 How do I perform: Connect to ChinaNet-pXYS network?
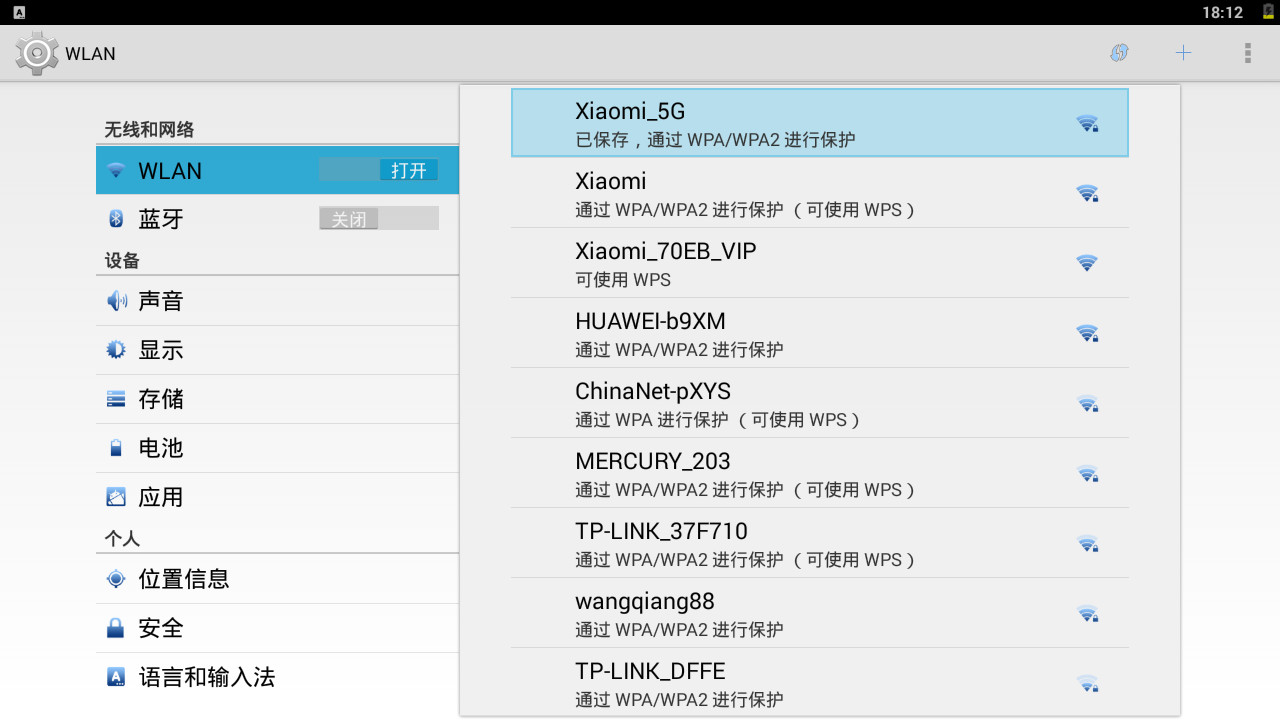[x=820, y=403]
